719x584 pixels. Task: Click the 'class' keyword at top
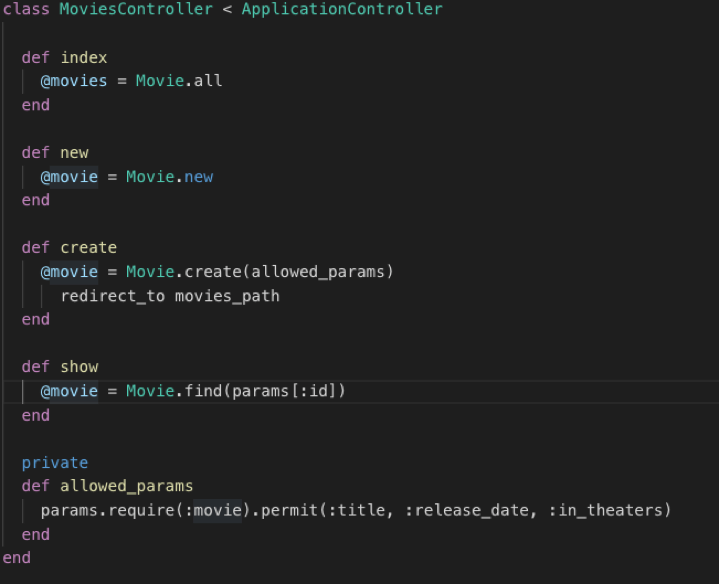(x=26, y=9)
